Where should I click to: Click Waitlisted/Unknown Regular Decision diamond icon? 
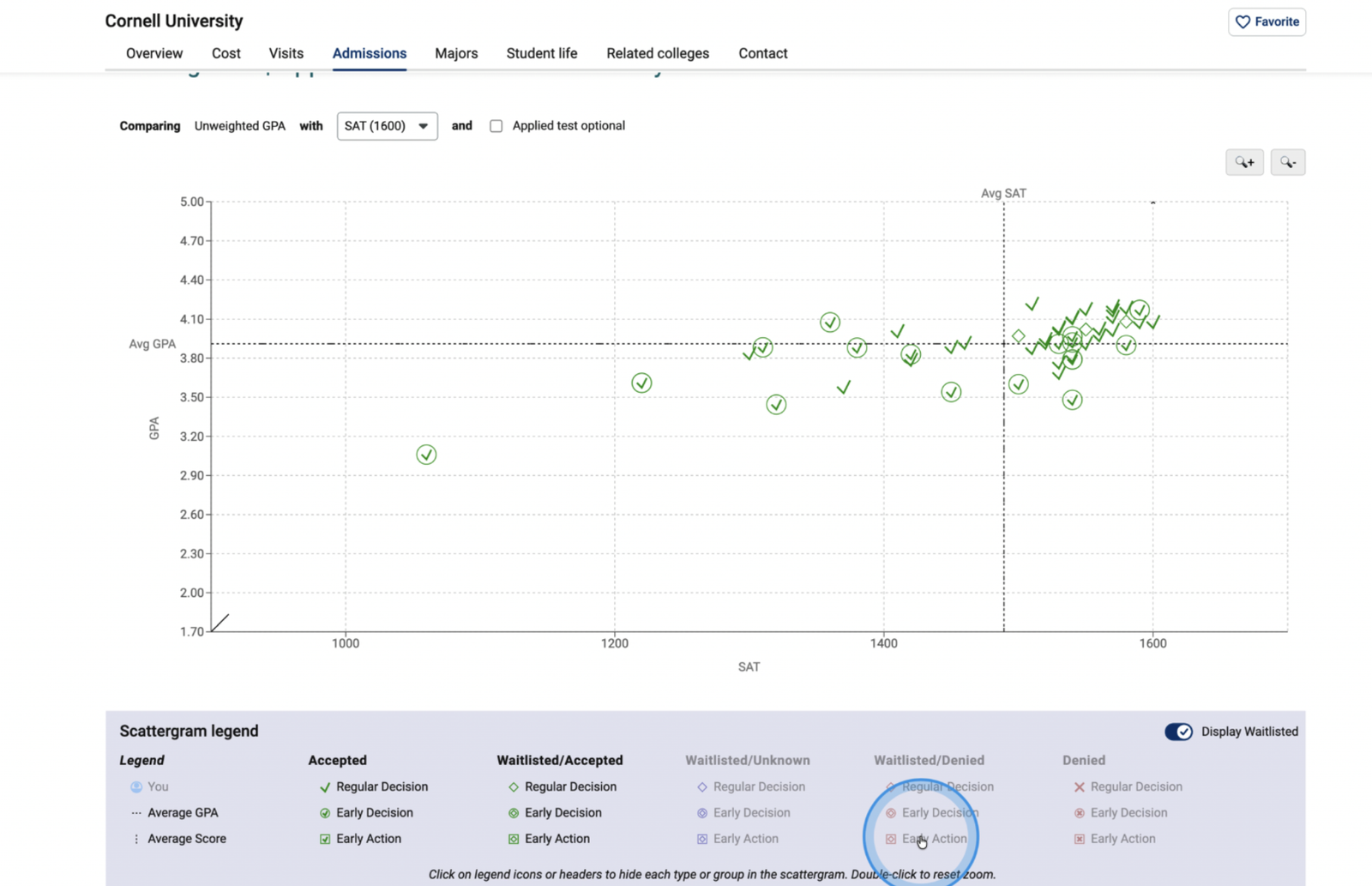[x=702, y=787]
